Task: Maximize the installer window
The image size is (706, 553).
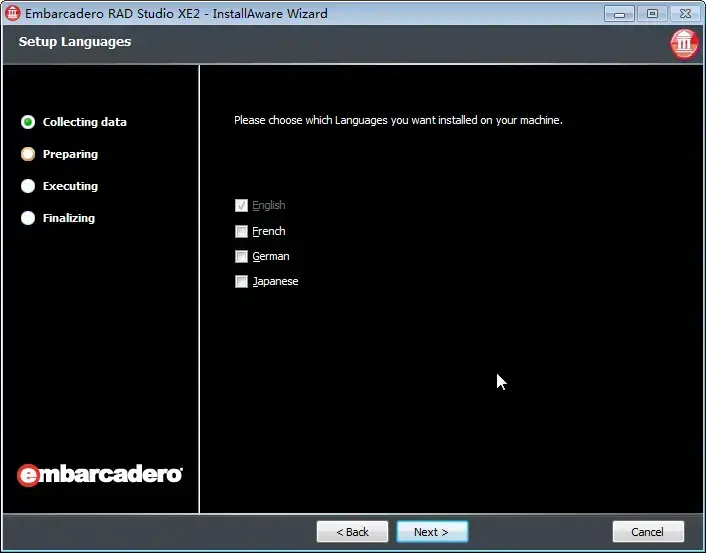Action: coord(652,14)
